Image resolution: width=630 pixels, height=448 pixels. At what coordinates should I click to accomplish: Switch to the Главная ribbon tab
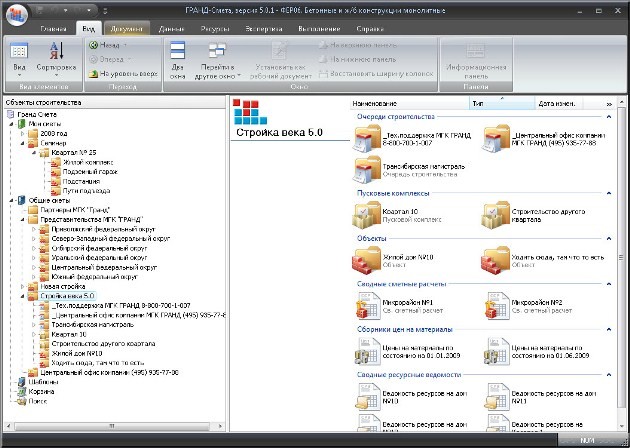point(53,29)
